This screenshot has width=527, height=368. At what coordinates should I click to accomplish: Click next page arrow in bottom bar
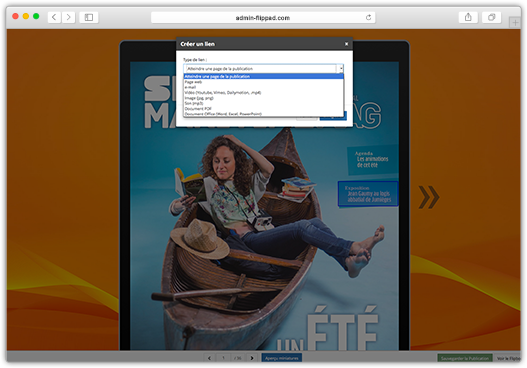(252, 358)
